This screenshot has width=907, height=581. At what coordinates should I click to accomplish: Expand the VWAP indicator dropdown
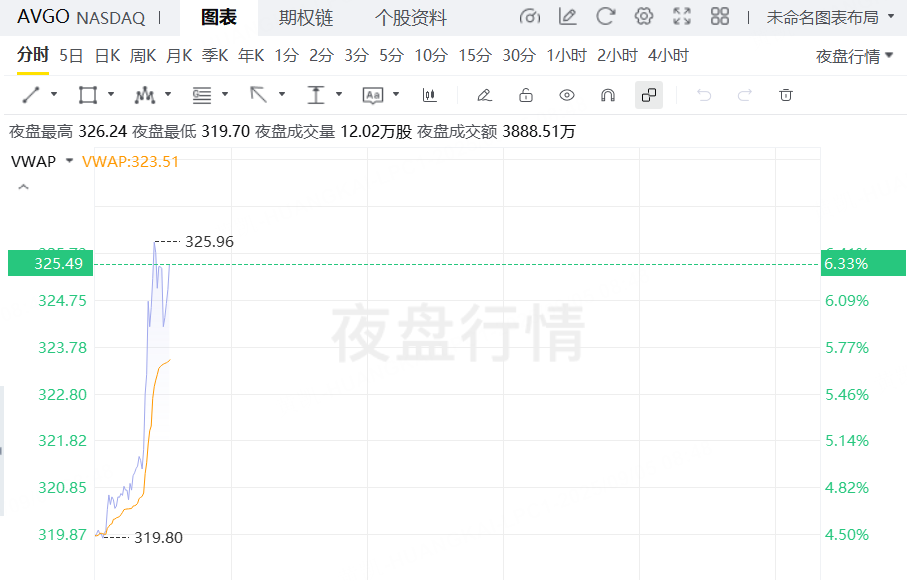pos(69,161)
